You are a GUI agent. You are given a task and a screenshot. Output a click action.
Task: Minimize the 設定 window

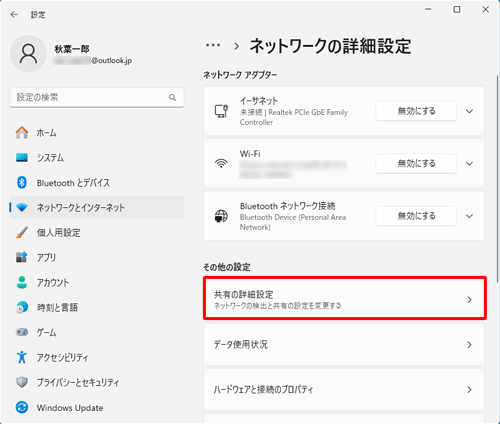point(428,10)
